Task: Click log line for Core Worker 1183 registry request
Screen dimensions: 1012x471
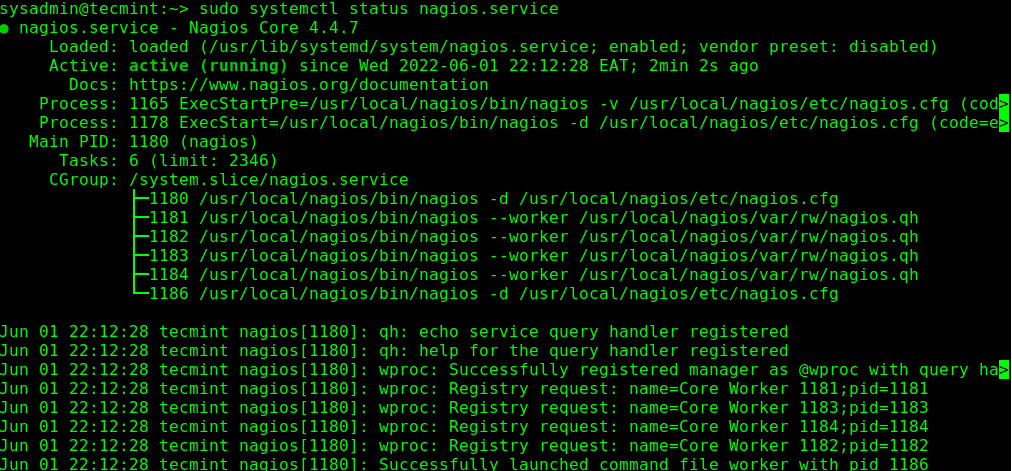Action: pyautogui.click(x=464, y=408)
